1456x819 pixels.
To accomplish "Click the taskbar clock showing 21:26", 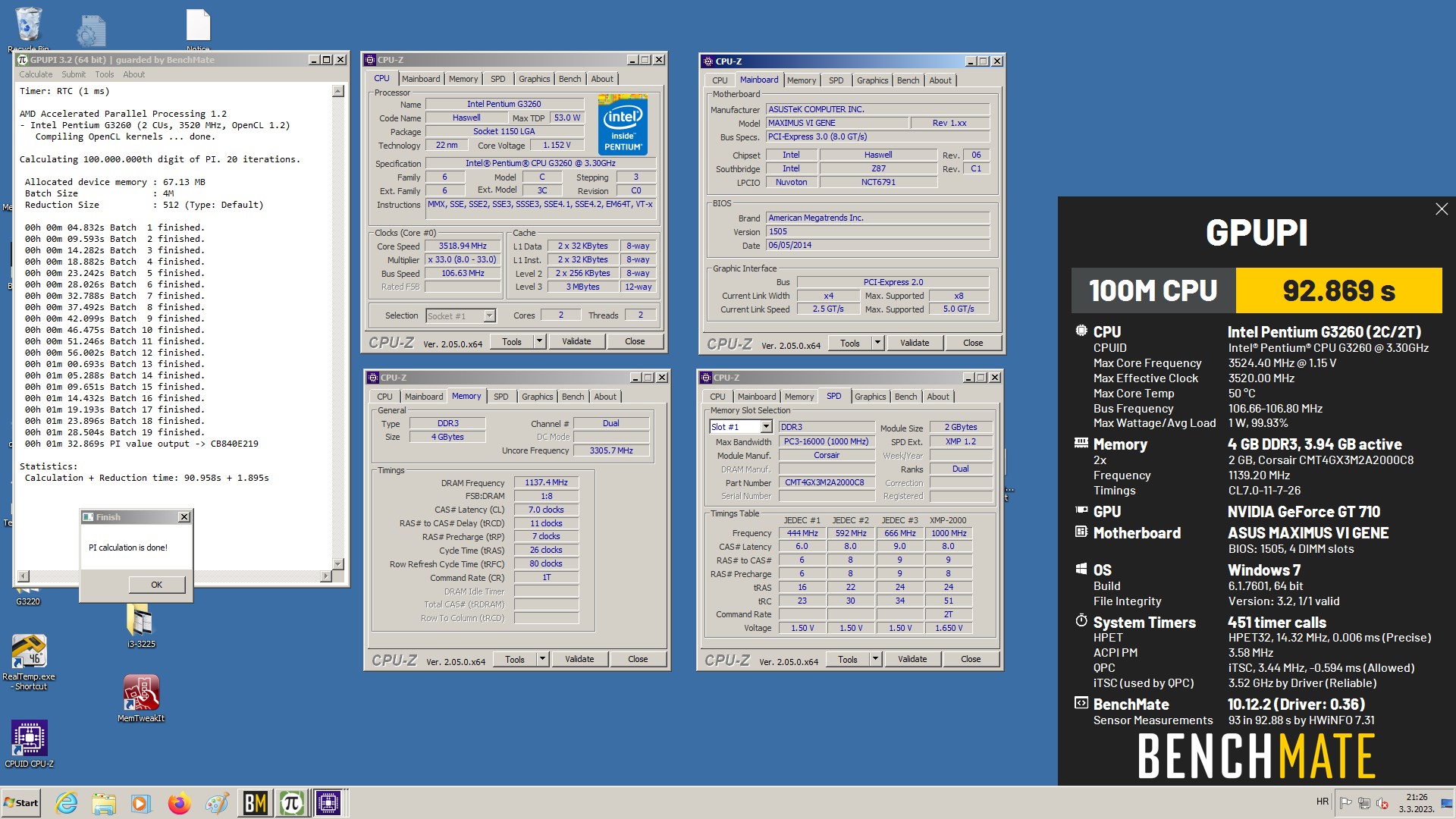I will click(1416, 803).
